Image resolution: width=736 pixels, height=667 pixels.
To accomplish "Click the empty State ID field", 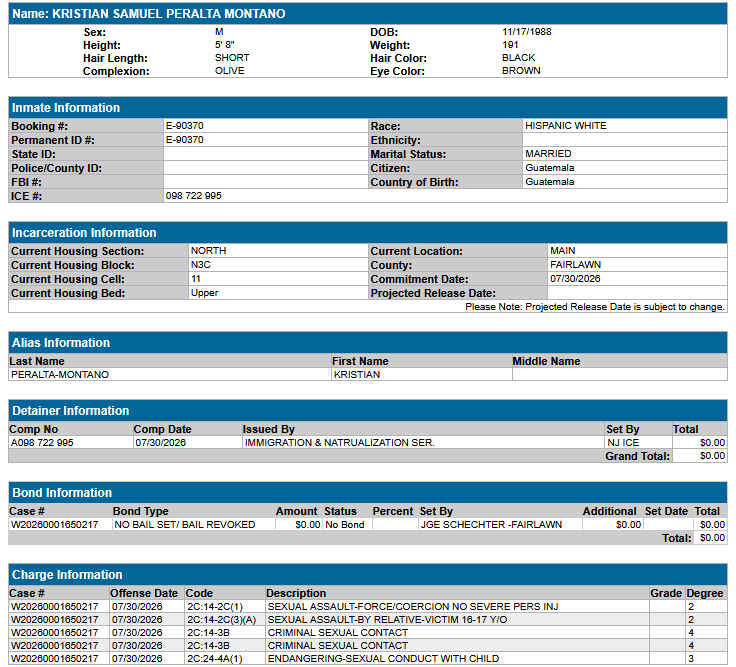I will [x=266, y=154].
